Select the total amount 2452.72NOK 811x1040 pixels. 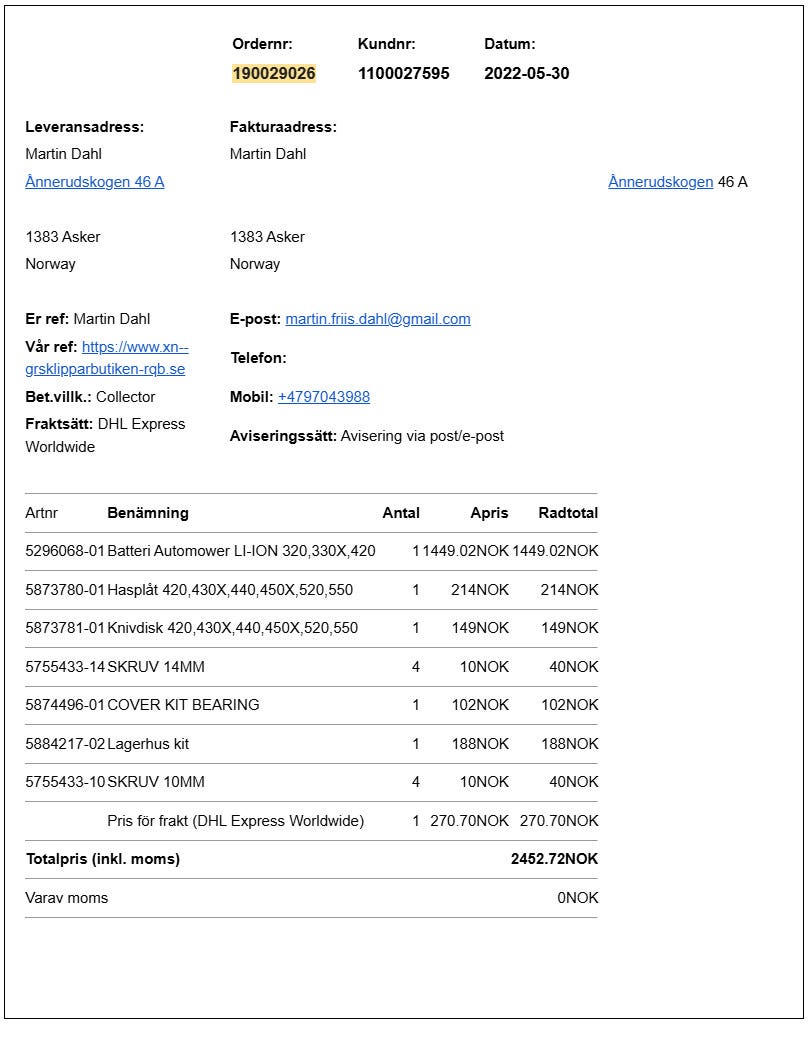tap(554, 859)
